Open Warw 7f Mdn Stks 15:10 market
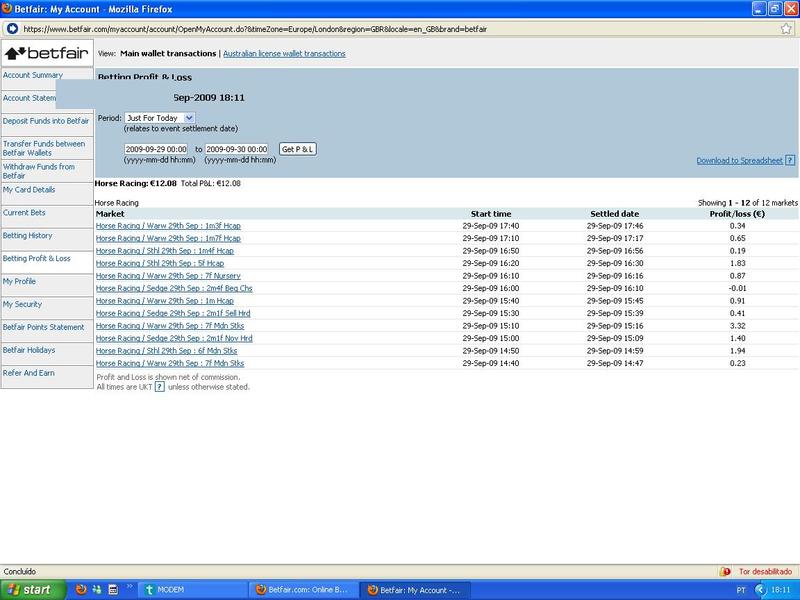 pyautogui.click(x=170, y=326)
